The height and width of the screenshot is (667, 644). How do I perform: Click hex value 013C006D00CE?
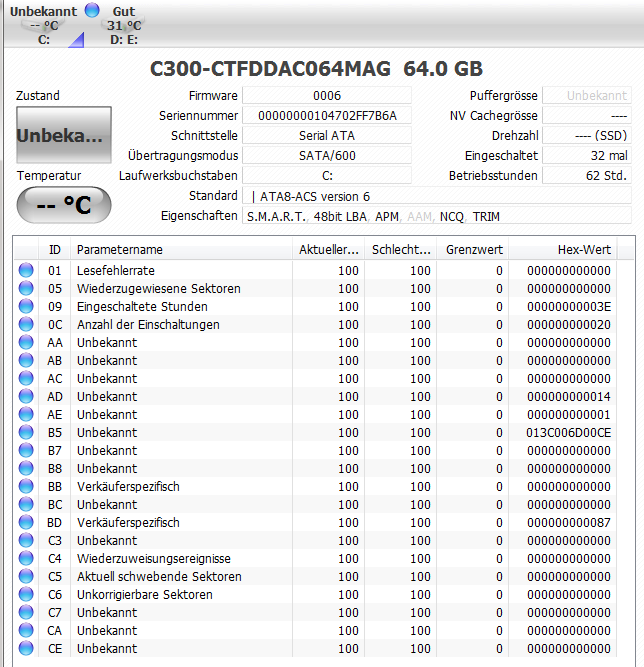point(568,433)
